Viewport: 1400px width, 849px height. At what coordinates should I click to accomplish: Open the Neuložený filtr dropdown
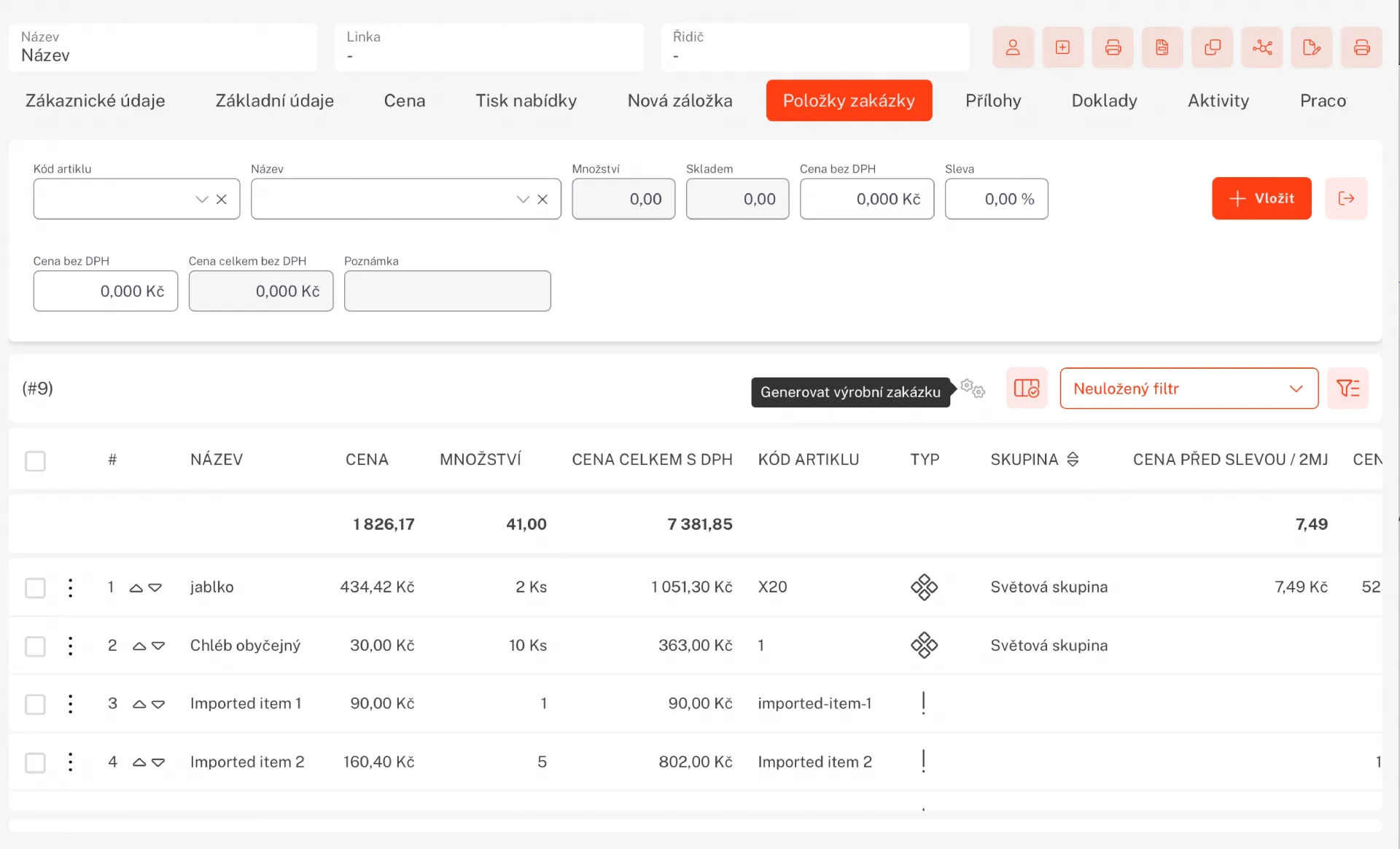(1189, 388)
